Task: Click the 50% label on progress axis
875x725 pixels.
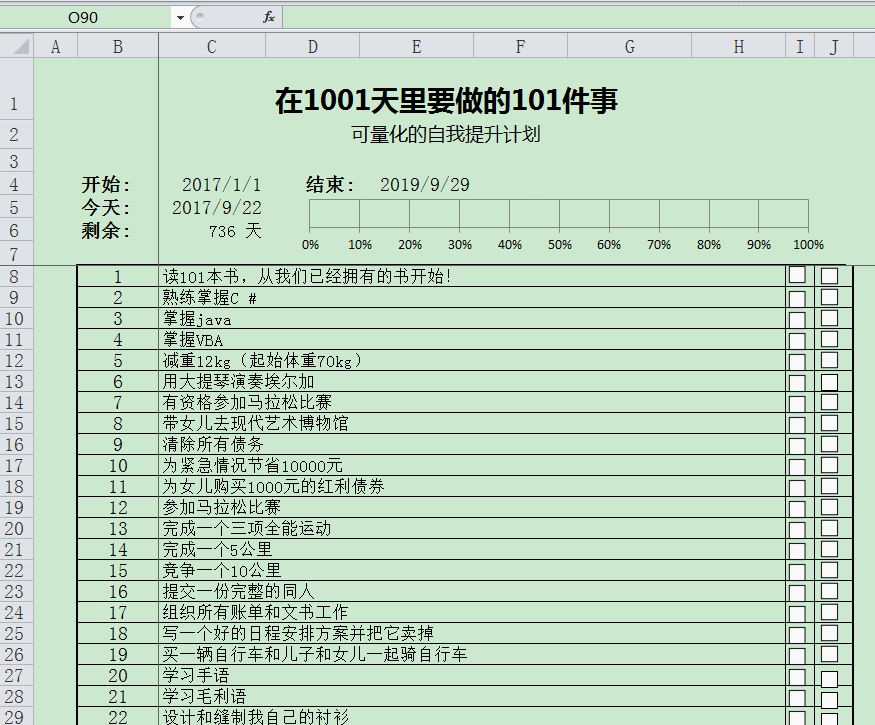Action: (559, 244)
